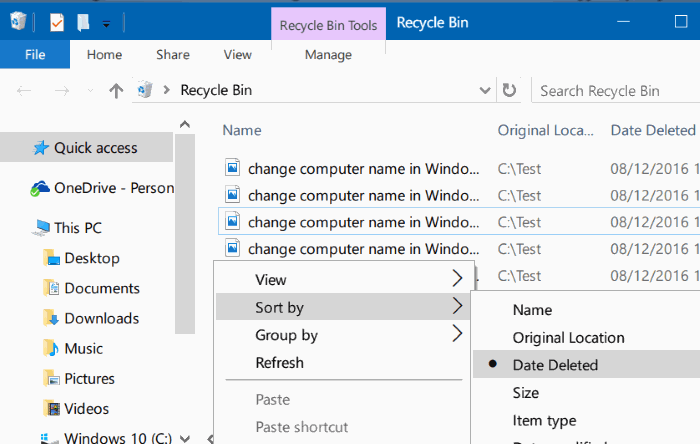Open the Manage tab
Viewport: 700px width, 444px height.
pos(328,55)
